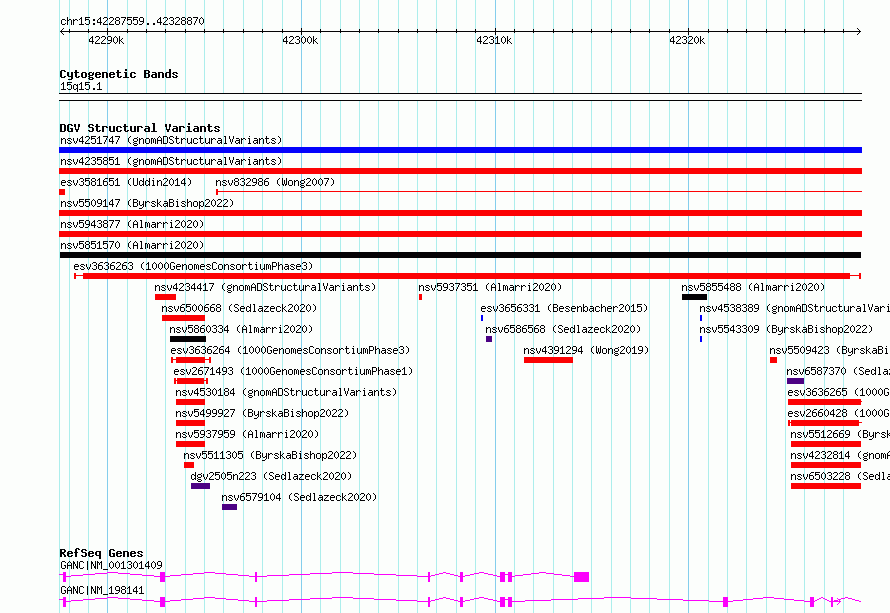Click the 42300k ruler position label
Viewport: 890px width, 613px height.
300,40
